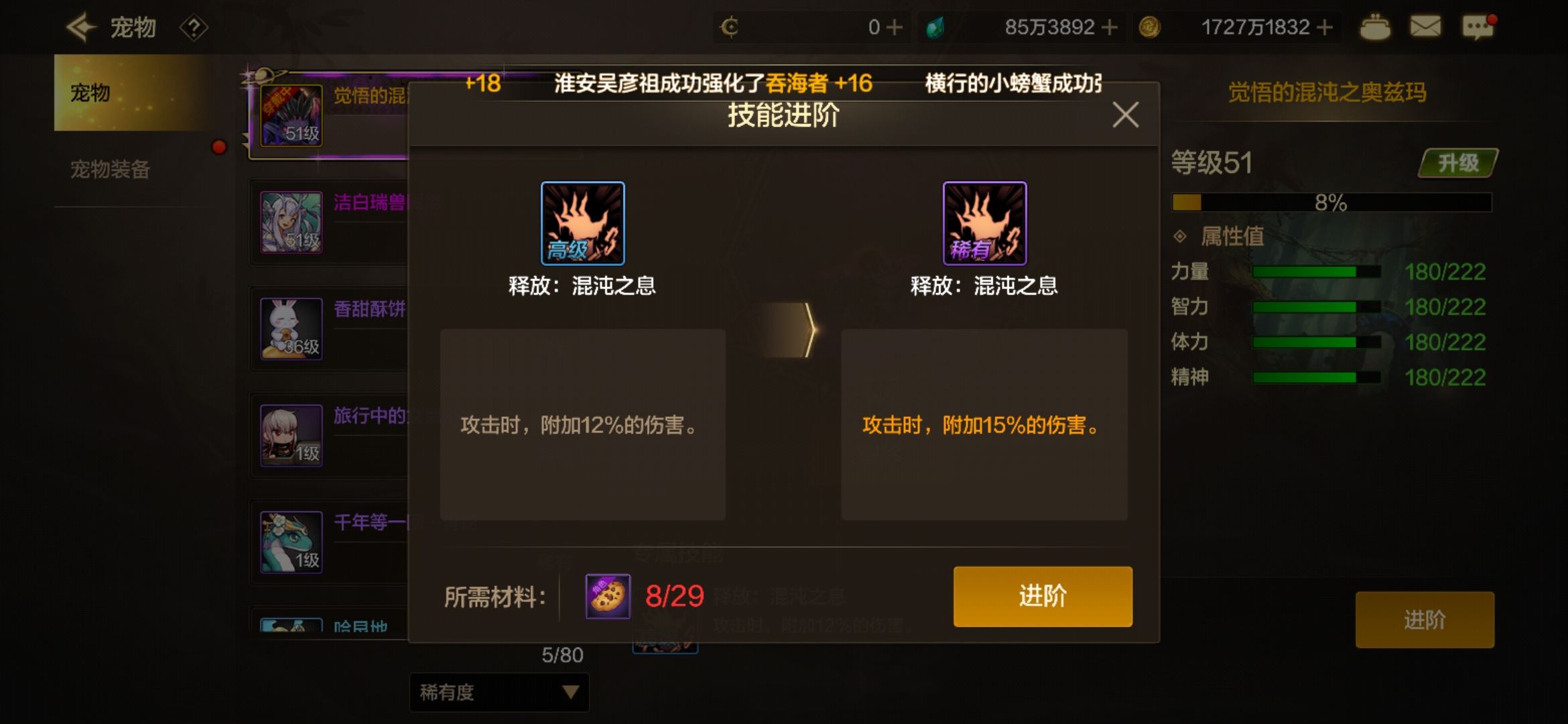Open the question mark help icon
Screen dimensions: 1568x724
pyautogui.click(x=194, y=28)
